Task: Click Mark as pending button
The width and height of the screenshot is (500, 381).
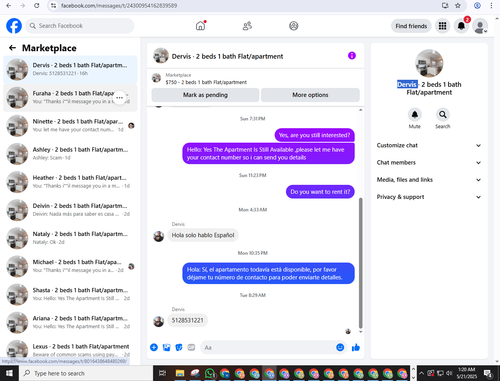Action: click(205, 95)
